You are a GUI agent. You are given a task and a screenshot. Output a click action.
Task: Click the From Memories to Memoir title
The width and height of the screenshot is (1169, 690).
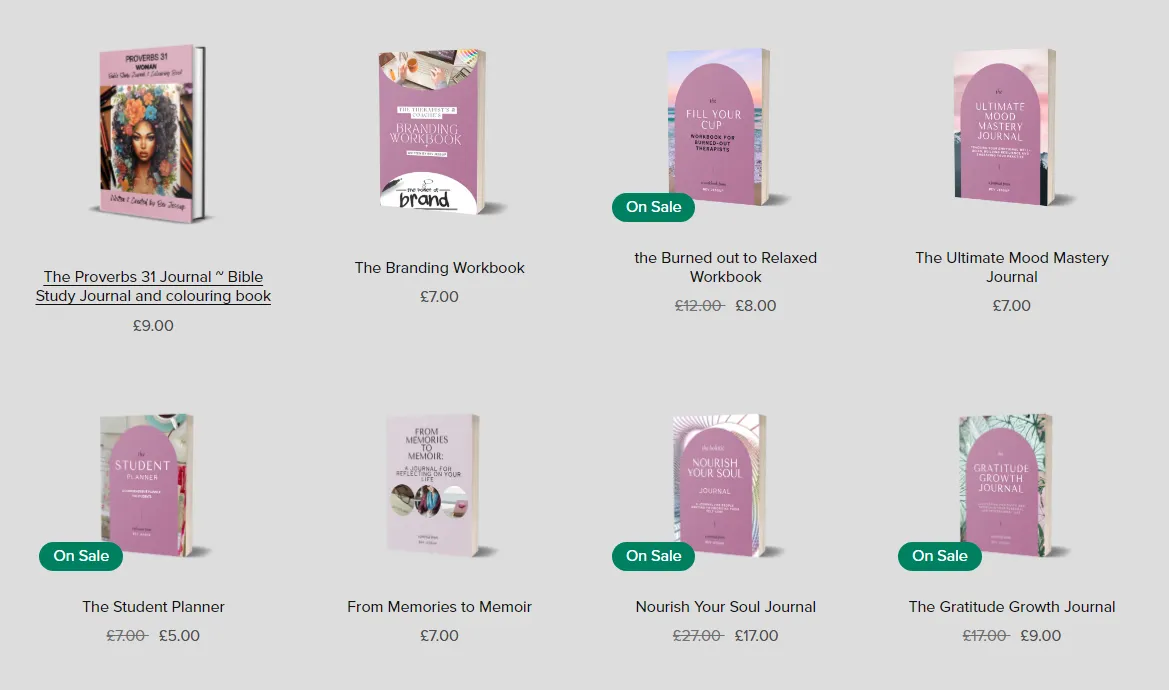coord(439,607)
